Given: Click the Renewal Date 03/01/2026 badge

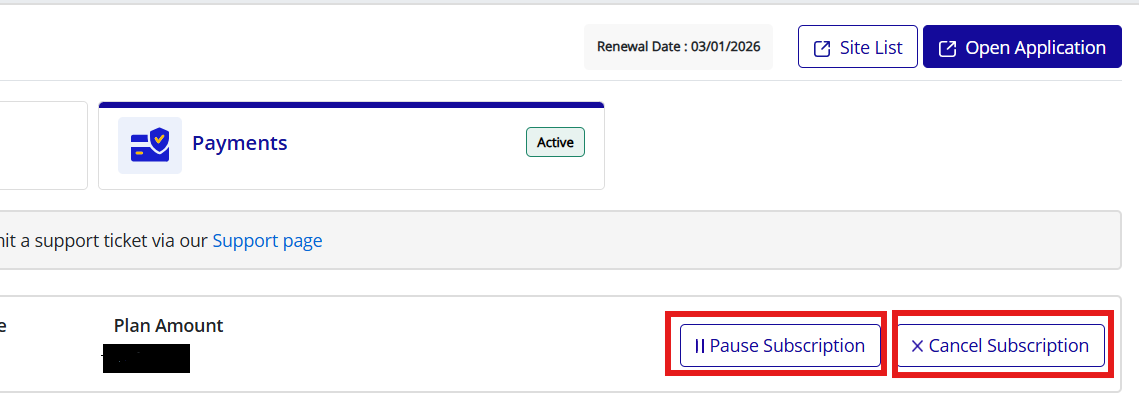Looking at the screenshot, I should click(678, 47).
